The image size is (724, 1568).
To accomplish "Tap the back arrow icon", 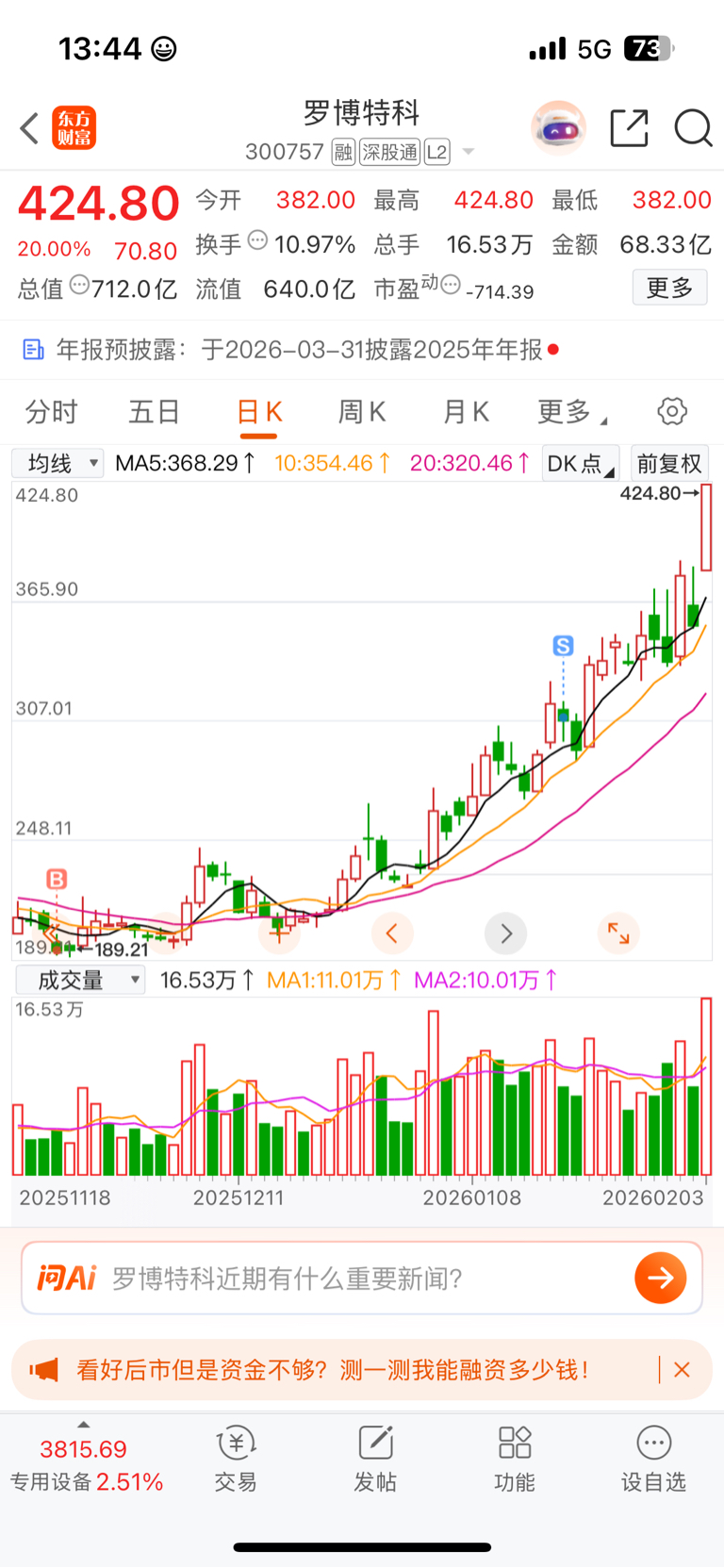I will [x=29, y=128].
